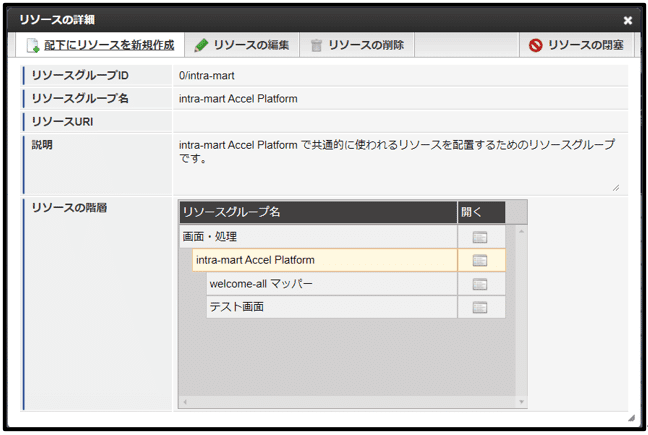Click the リソースグループID label
The image size is (648, 435).
(80, 76)
